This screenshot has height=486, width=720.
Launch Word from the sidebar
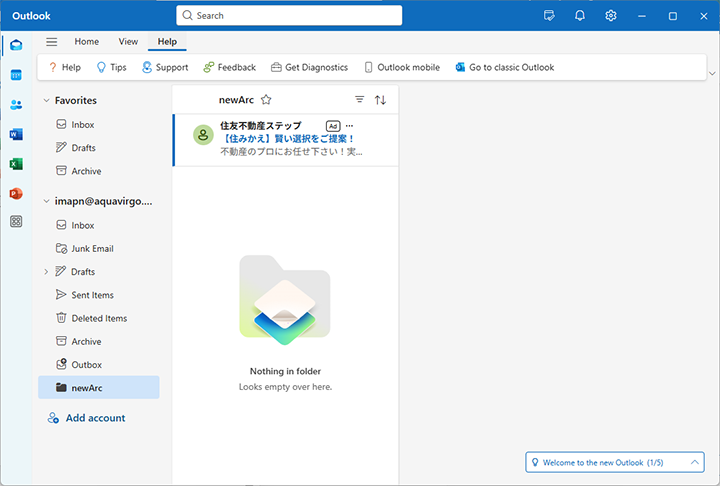16,134
